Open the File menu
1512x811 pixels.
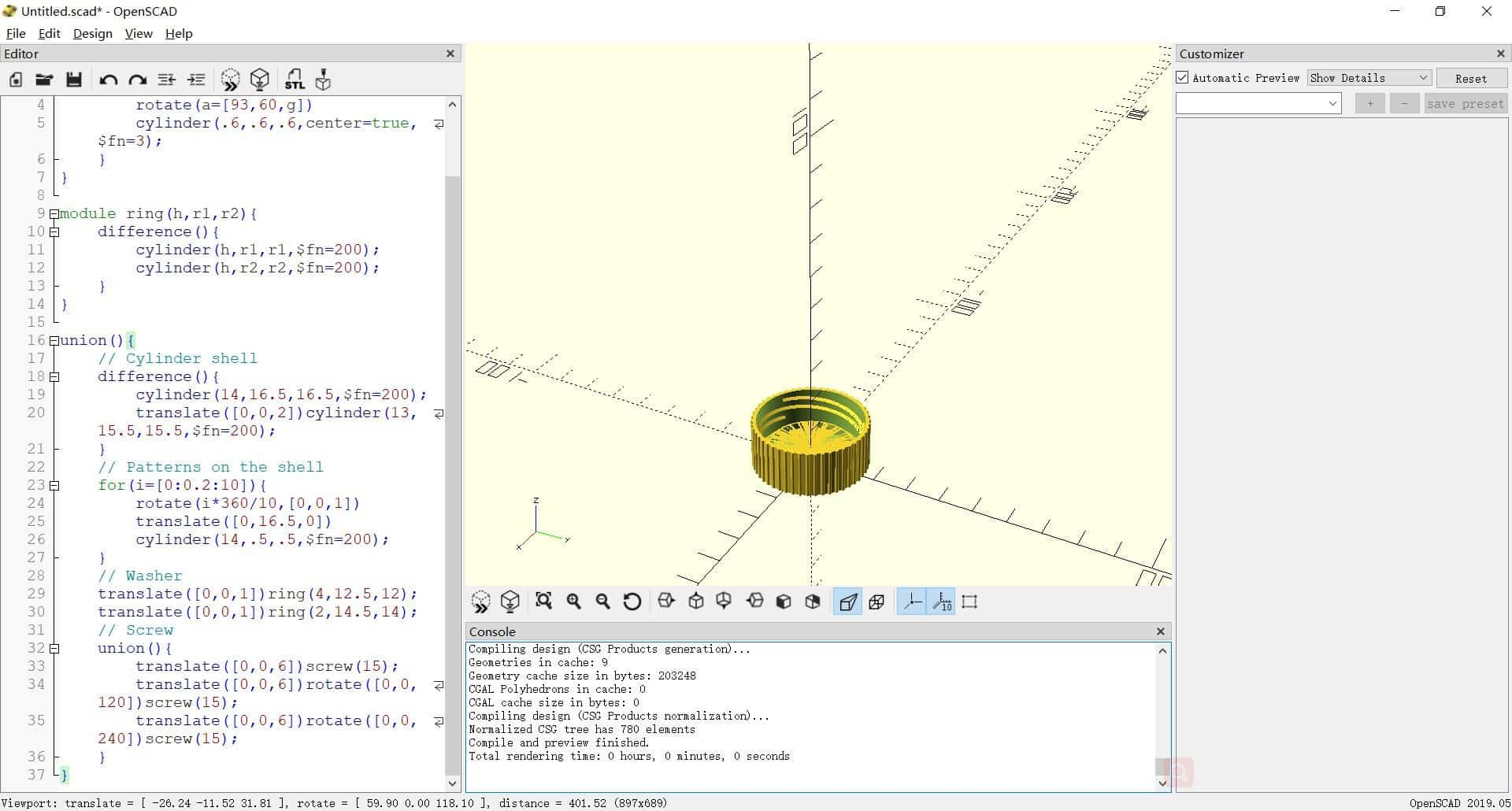[16, 33]
